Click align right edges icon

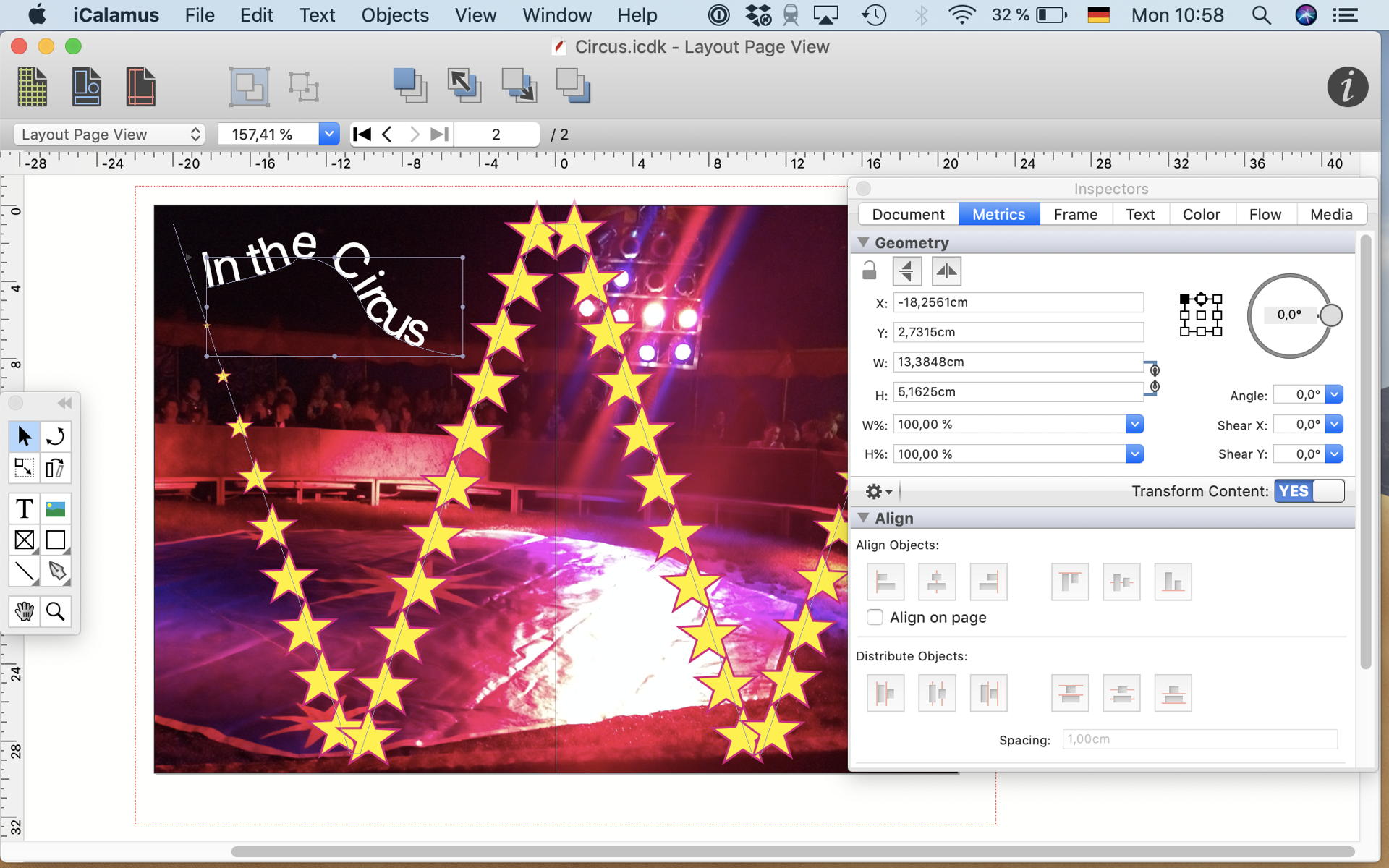coord(988,582)
